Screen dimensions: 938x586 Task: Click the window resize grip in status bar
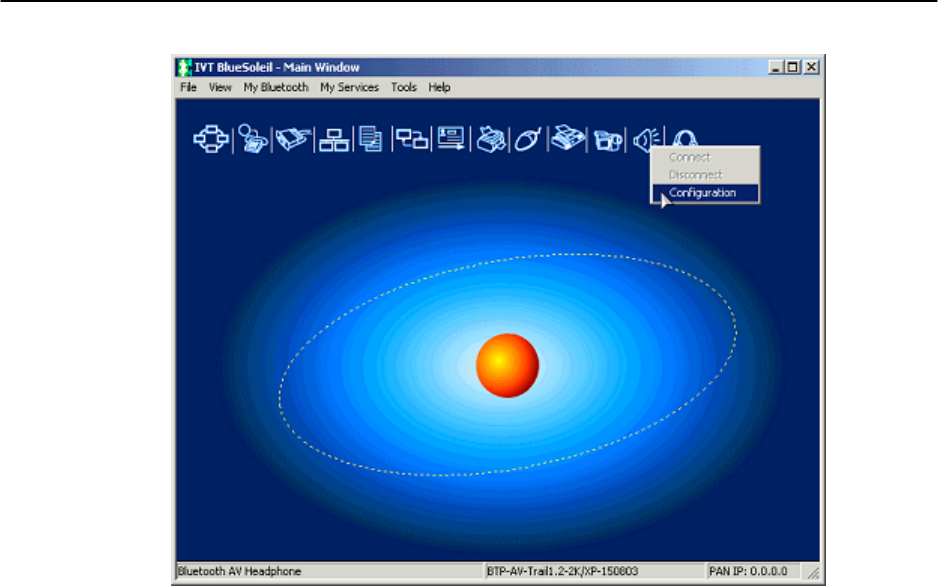click(x=812, y=573)
